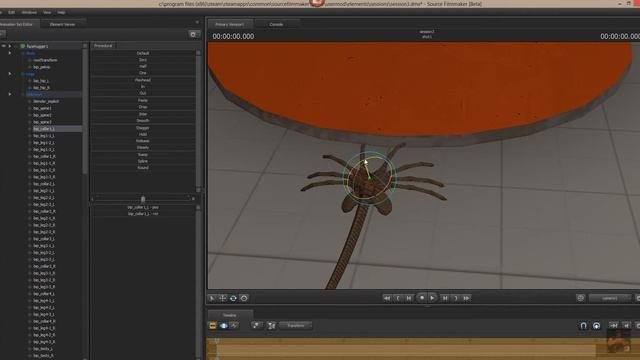The height and width of the screenshot is (360, 640).
Task: Apply the Round preset
Action: coord(142,168)
